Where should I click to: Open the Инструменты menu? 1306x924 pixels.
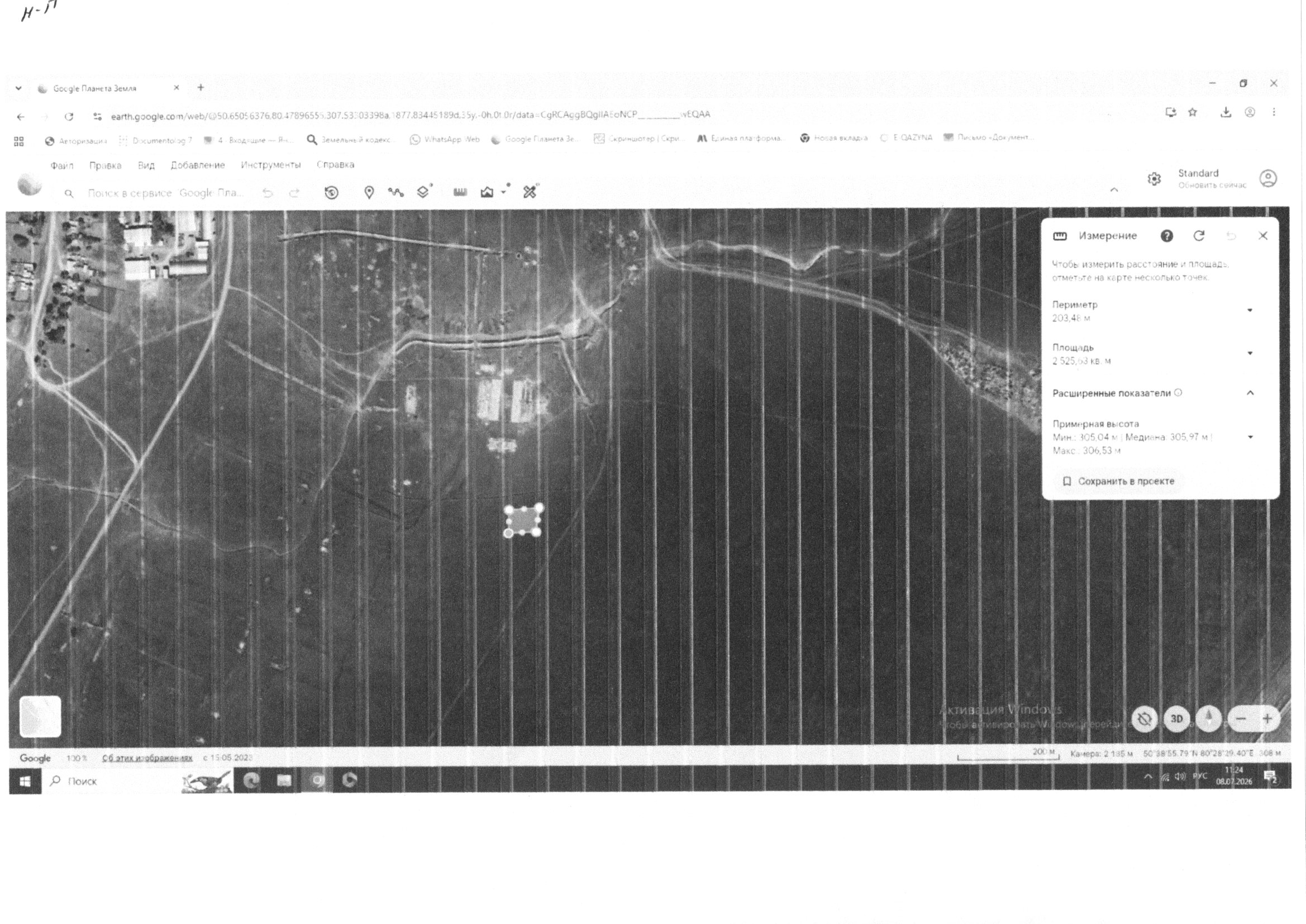pos(271,165)
